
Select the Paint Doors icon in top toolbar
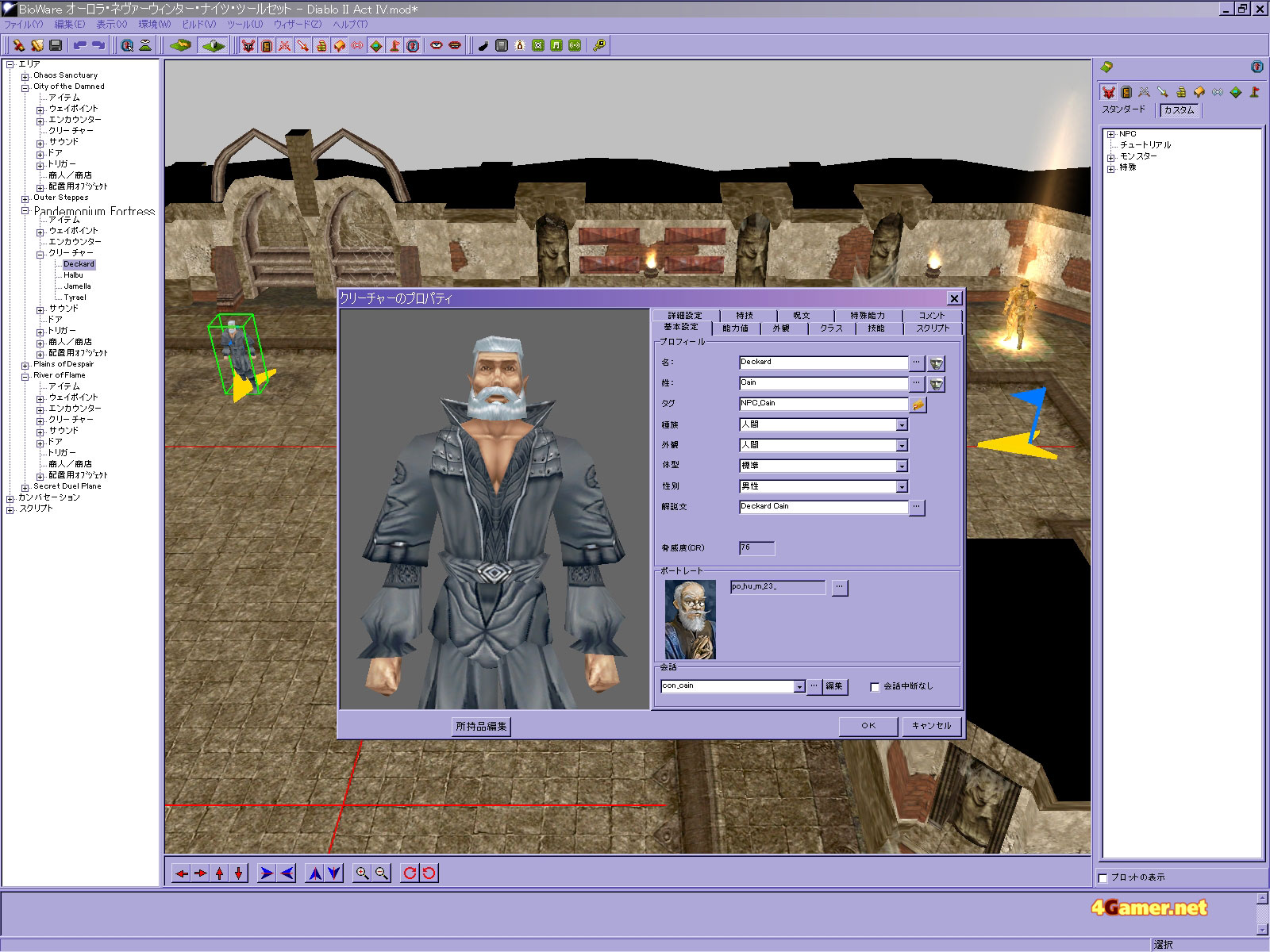(x=267, y=45)
